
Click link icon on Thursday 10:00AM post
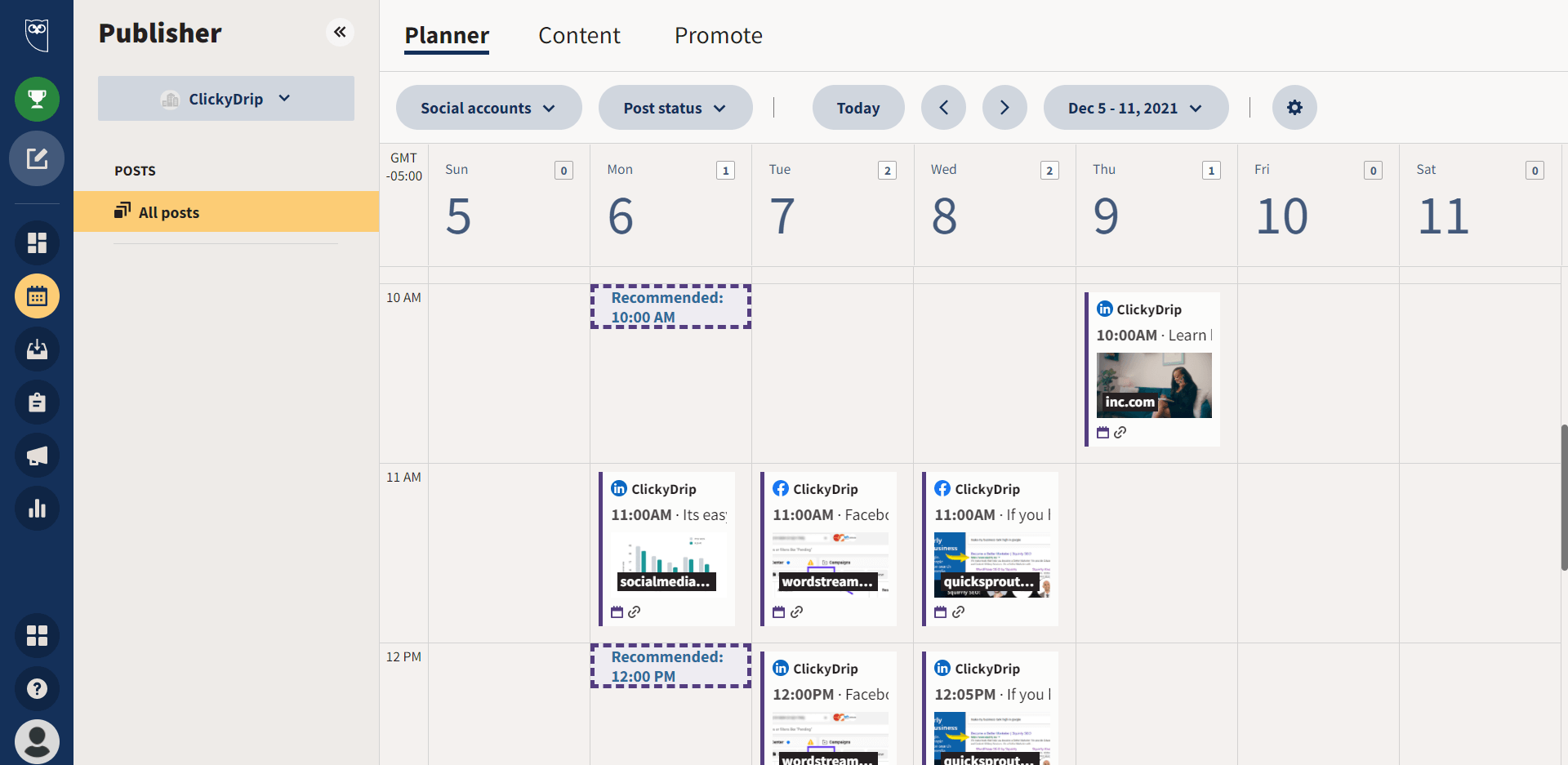coord(1120,433)
